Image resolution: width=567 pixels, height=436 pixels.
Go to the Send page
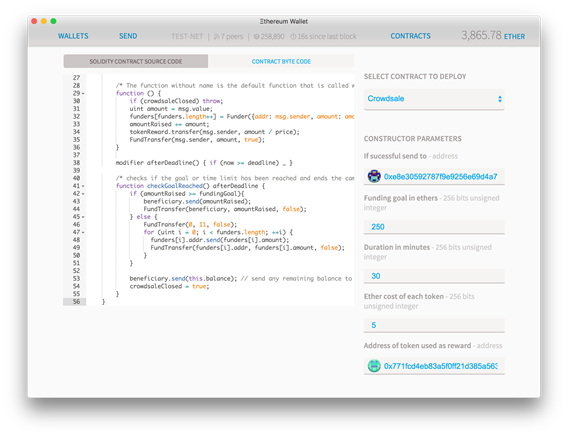tap(128, 36)
